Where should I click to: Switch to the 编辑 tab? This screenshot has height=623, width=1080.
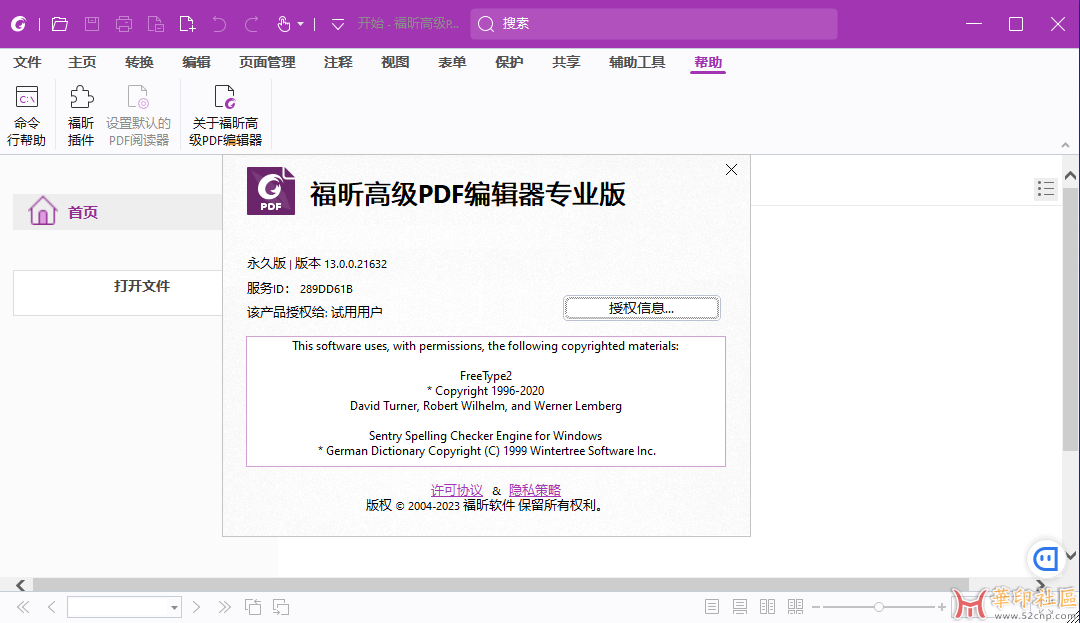point(196,62)
